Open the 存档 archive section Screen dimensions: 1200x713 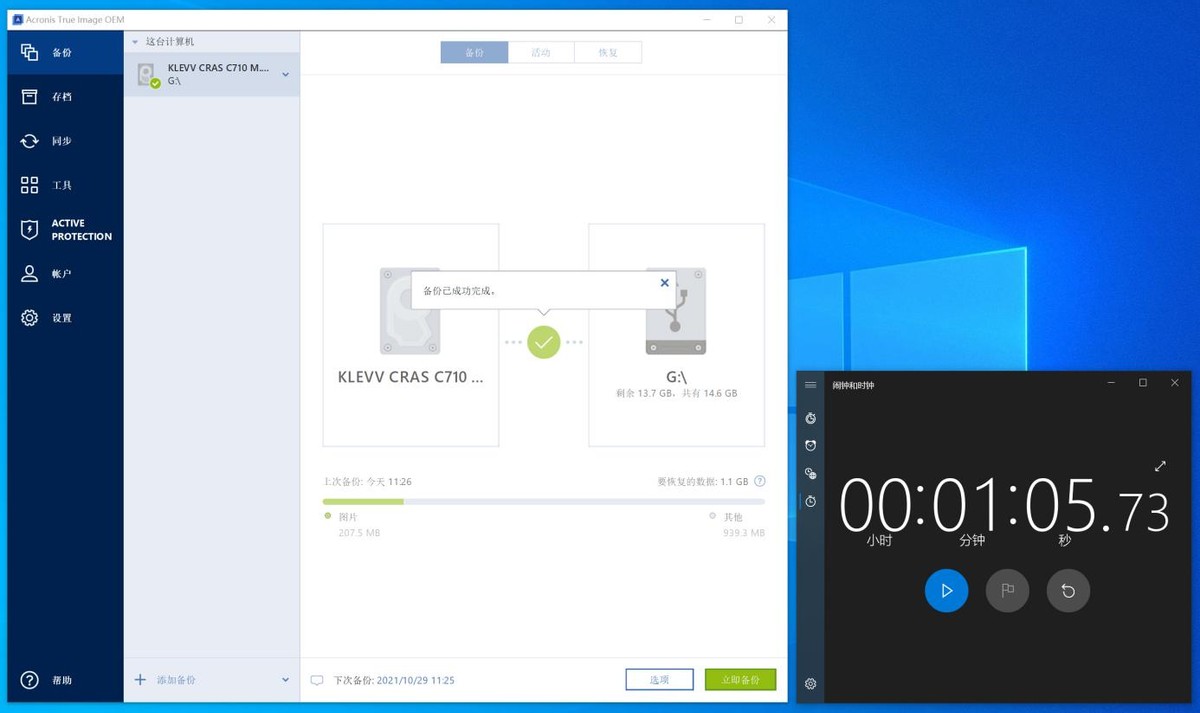click(x=65, y=97)
